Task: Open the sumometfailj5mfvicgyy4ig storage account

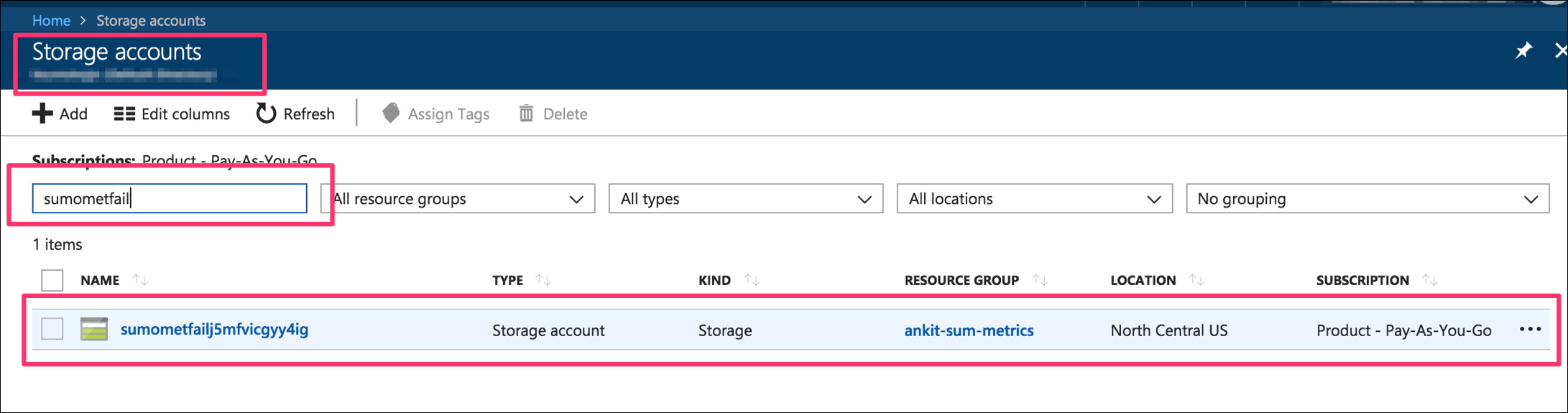Action: 214,330
